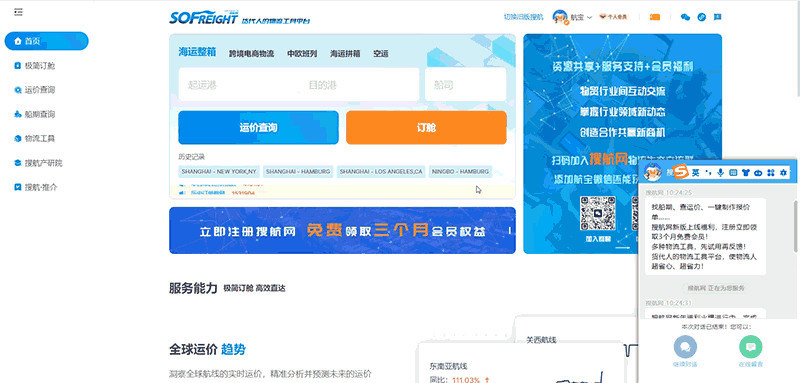This screenshot has width=800, height=383.
Task: Select the 海运整箱 tab
Action: click(197, 52)
